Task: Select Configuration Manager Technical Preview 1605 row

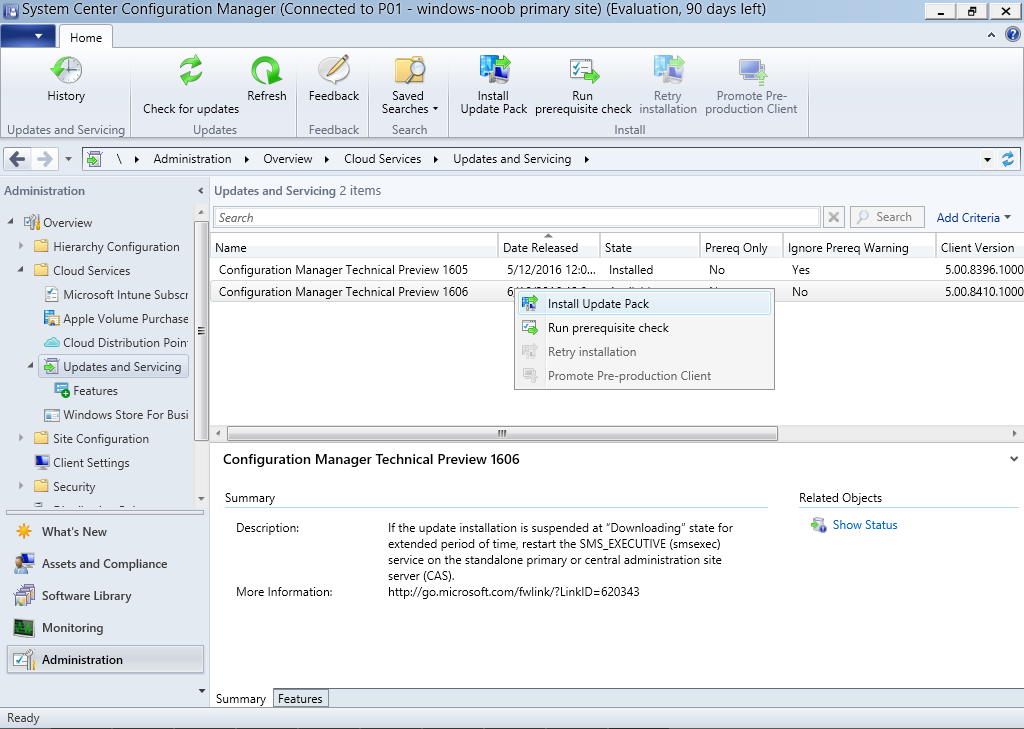Action: 616,270
